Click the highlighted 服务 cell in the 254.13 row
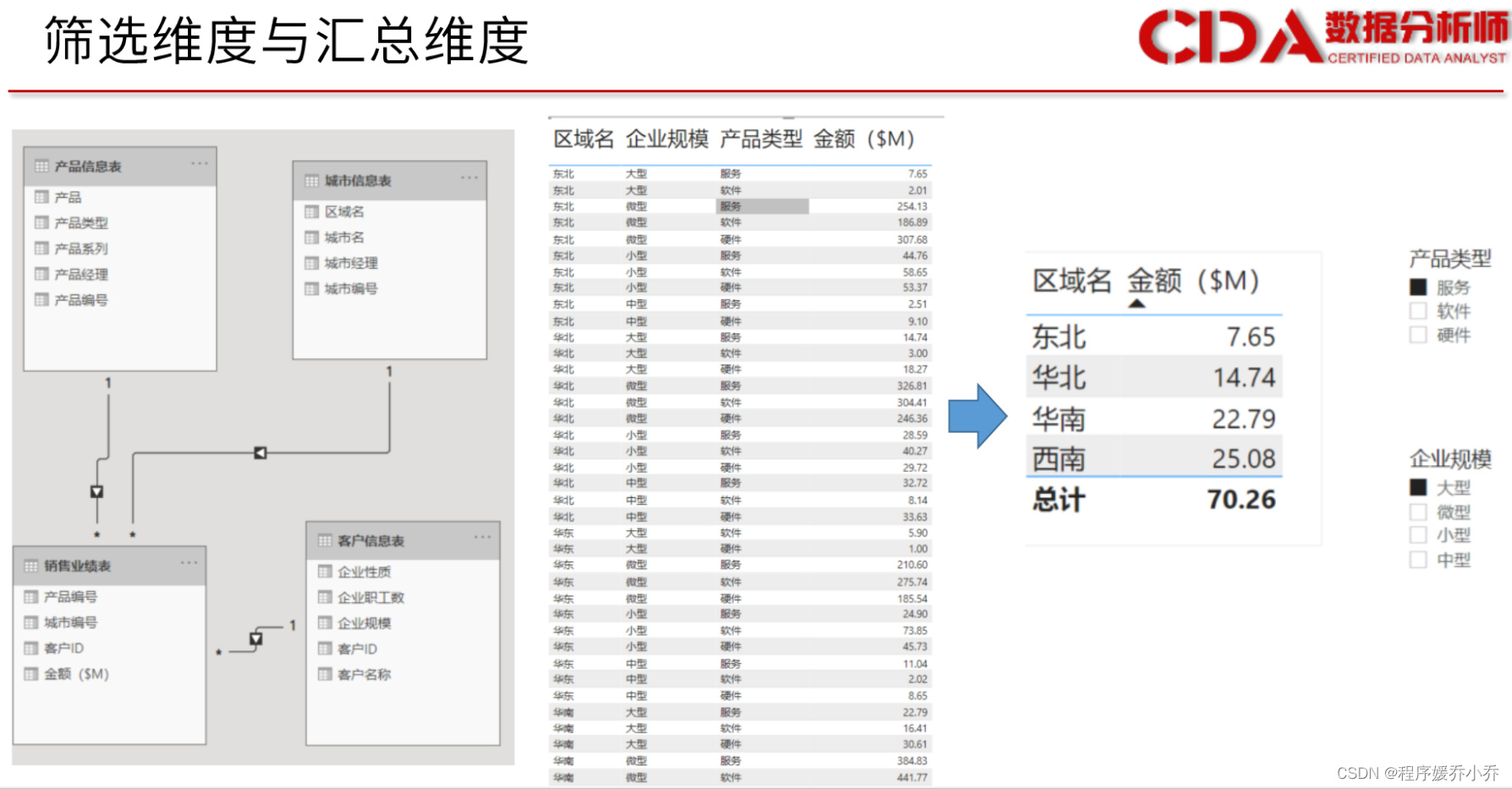 point(762,206)
